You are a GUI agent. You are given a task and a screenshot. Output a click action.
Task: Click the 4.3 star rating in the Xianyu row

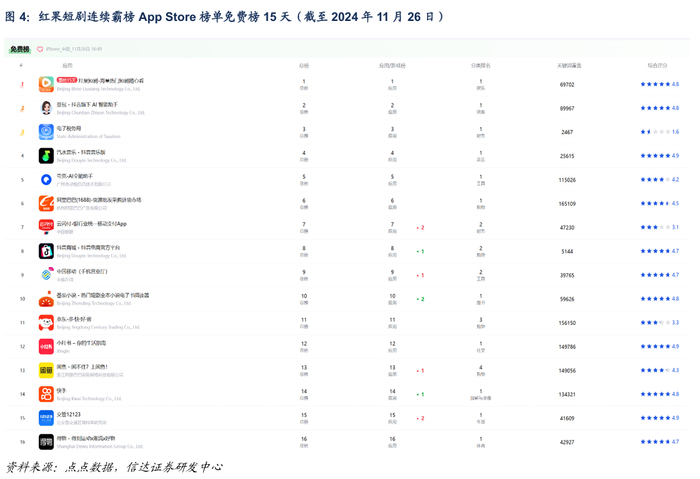tap(659, 371)
